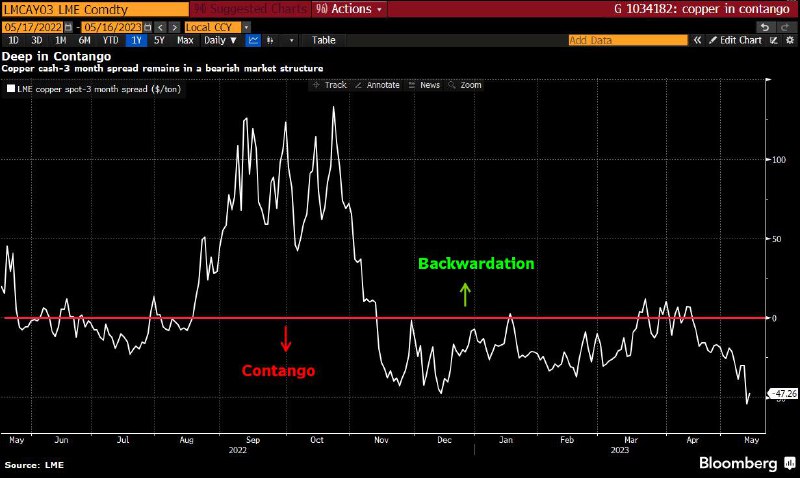The width and height of the screenshot is (800, 478).
Task: Select the 3D range tab
Action: (37, 40)
